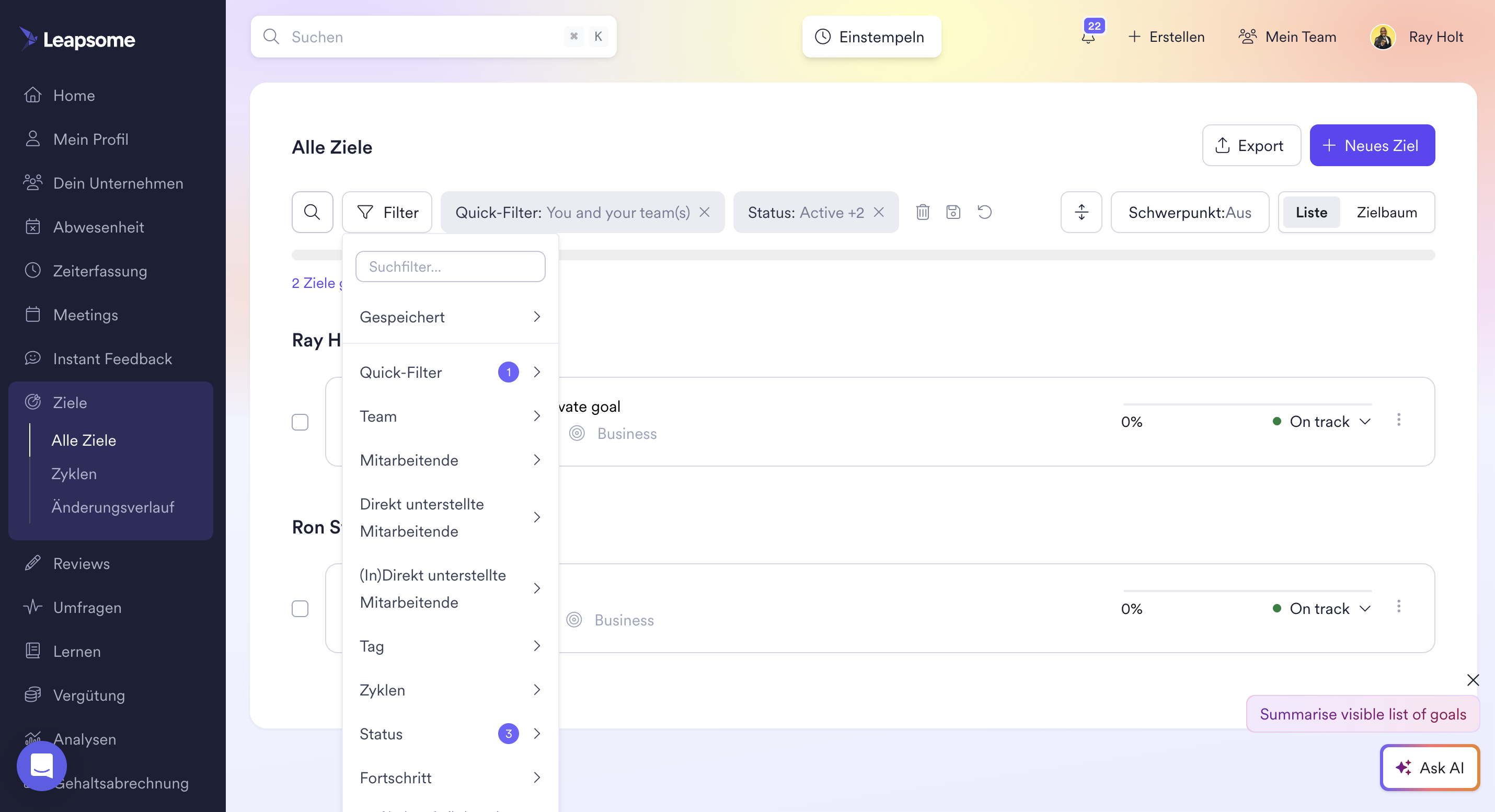This screenshot has height=812, width=1495.
Task: Click the Neues Ziel button
Action: tap(1372, 146)
